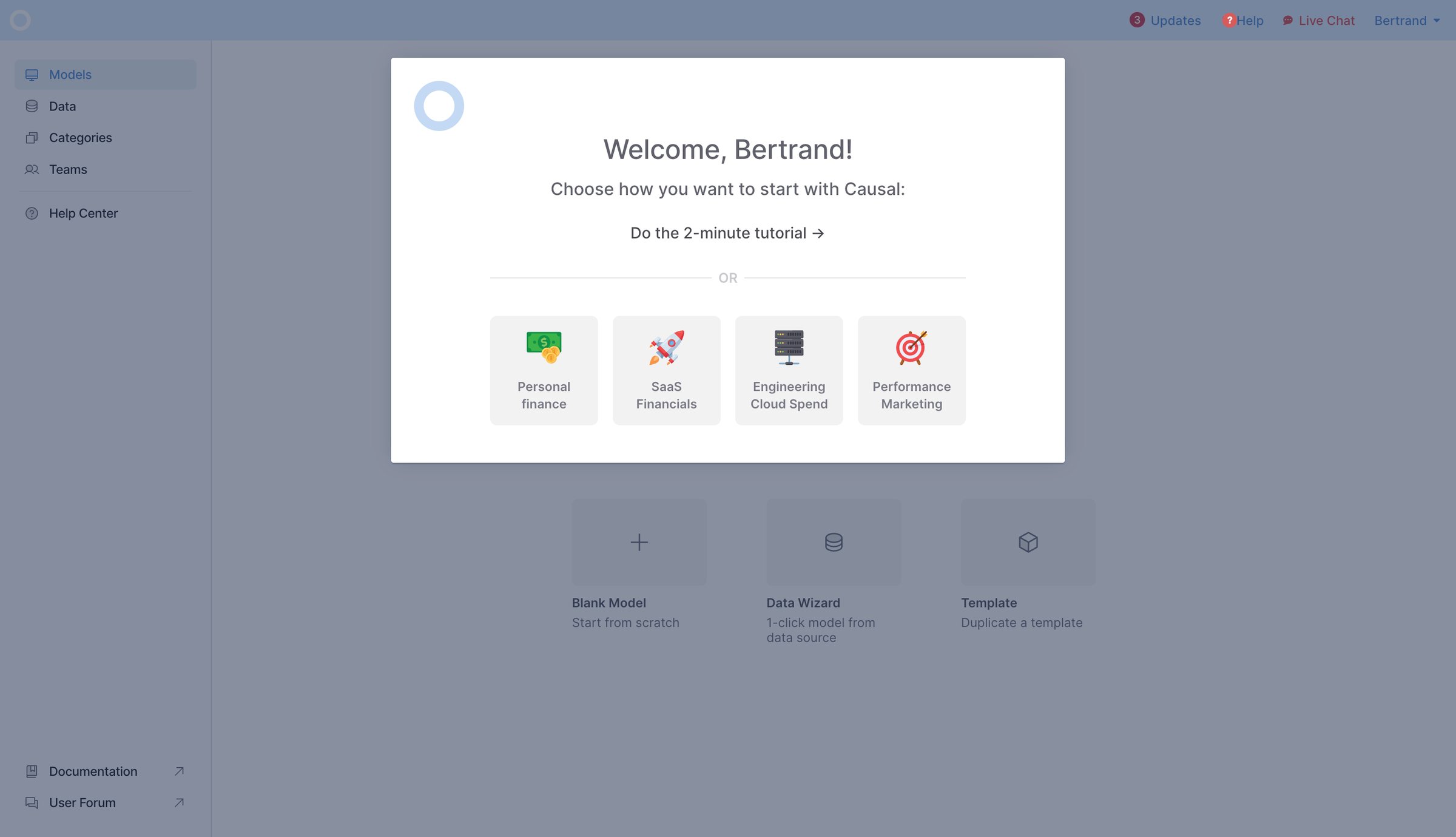Click the Models monitor icon
The height and width of the screenshot is (837, 1456).
[x=32, y=75]
